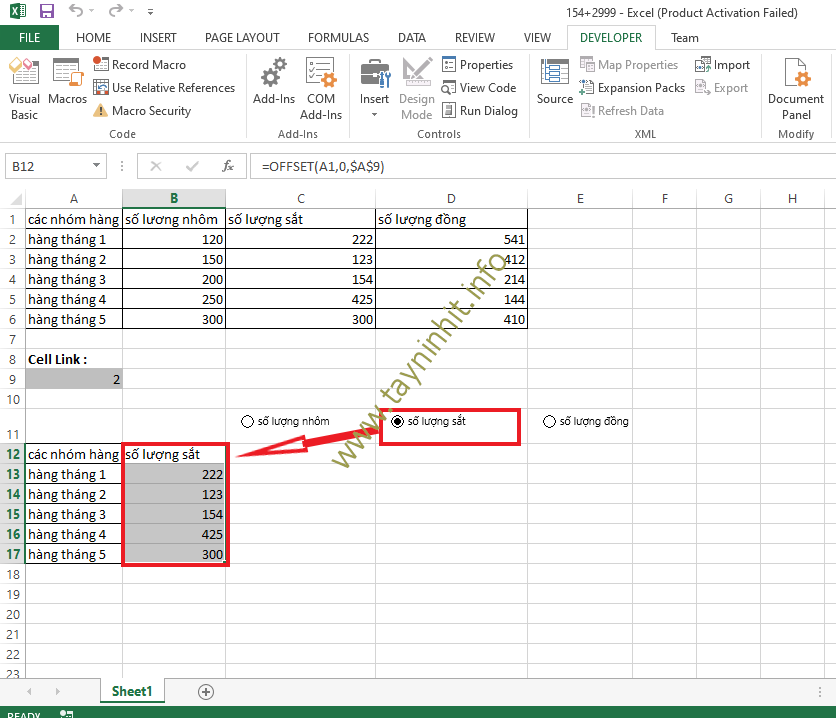836x718 pixels.
Task: Click View Code in Controls group
Action: click(479, 88)
